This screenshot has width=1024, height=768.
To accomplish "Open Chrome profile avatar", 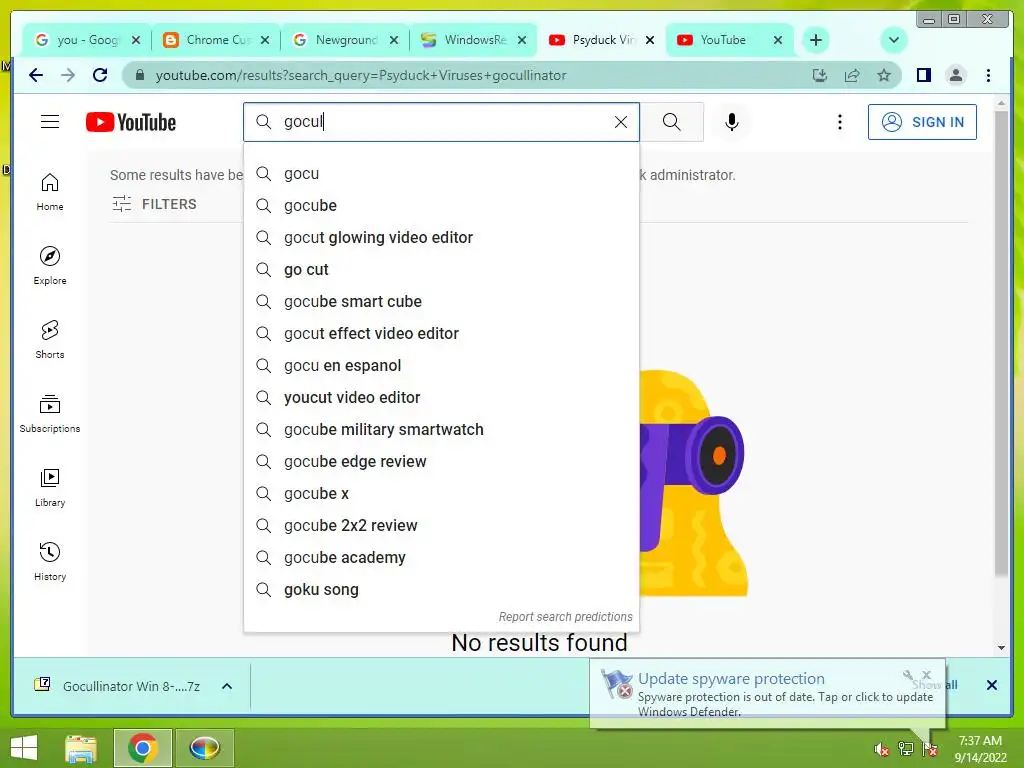I will click(x=955, y=75).
